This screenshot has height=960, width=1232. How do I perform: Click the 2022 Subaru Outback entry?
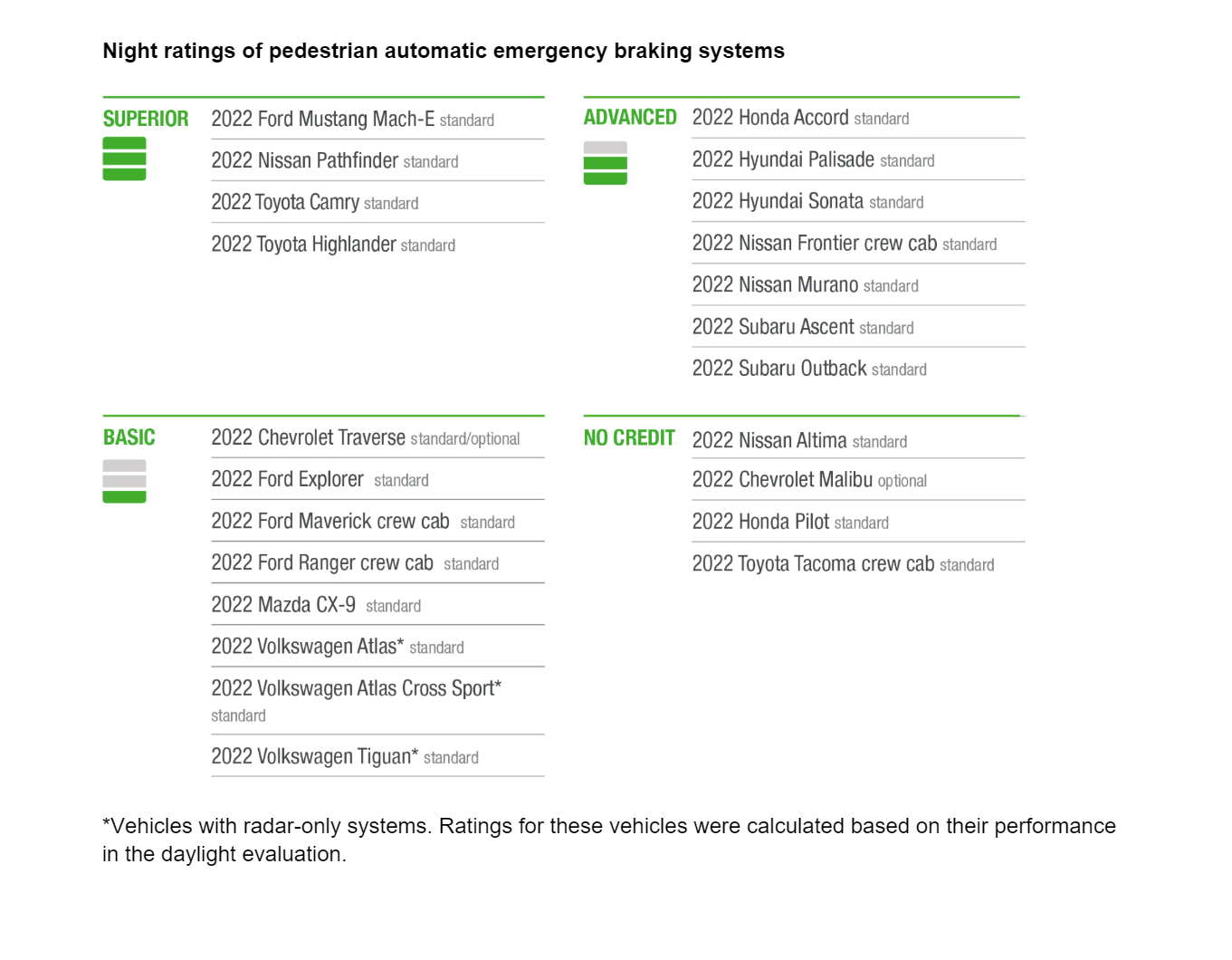(x=809, y=369)
